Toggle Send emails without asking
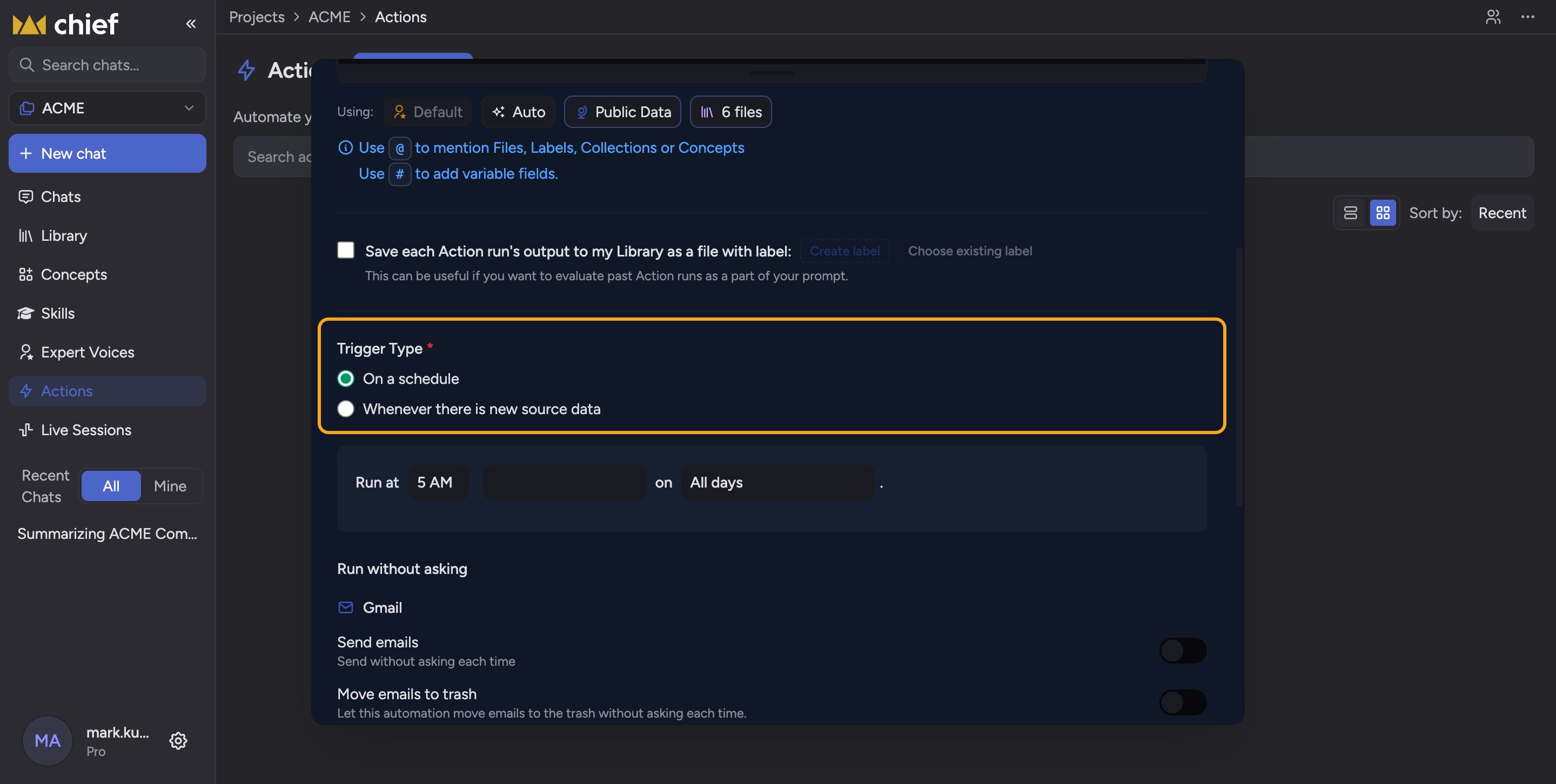The height and width of the screenshot is (784, 1556). [x=1183, y=651]
